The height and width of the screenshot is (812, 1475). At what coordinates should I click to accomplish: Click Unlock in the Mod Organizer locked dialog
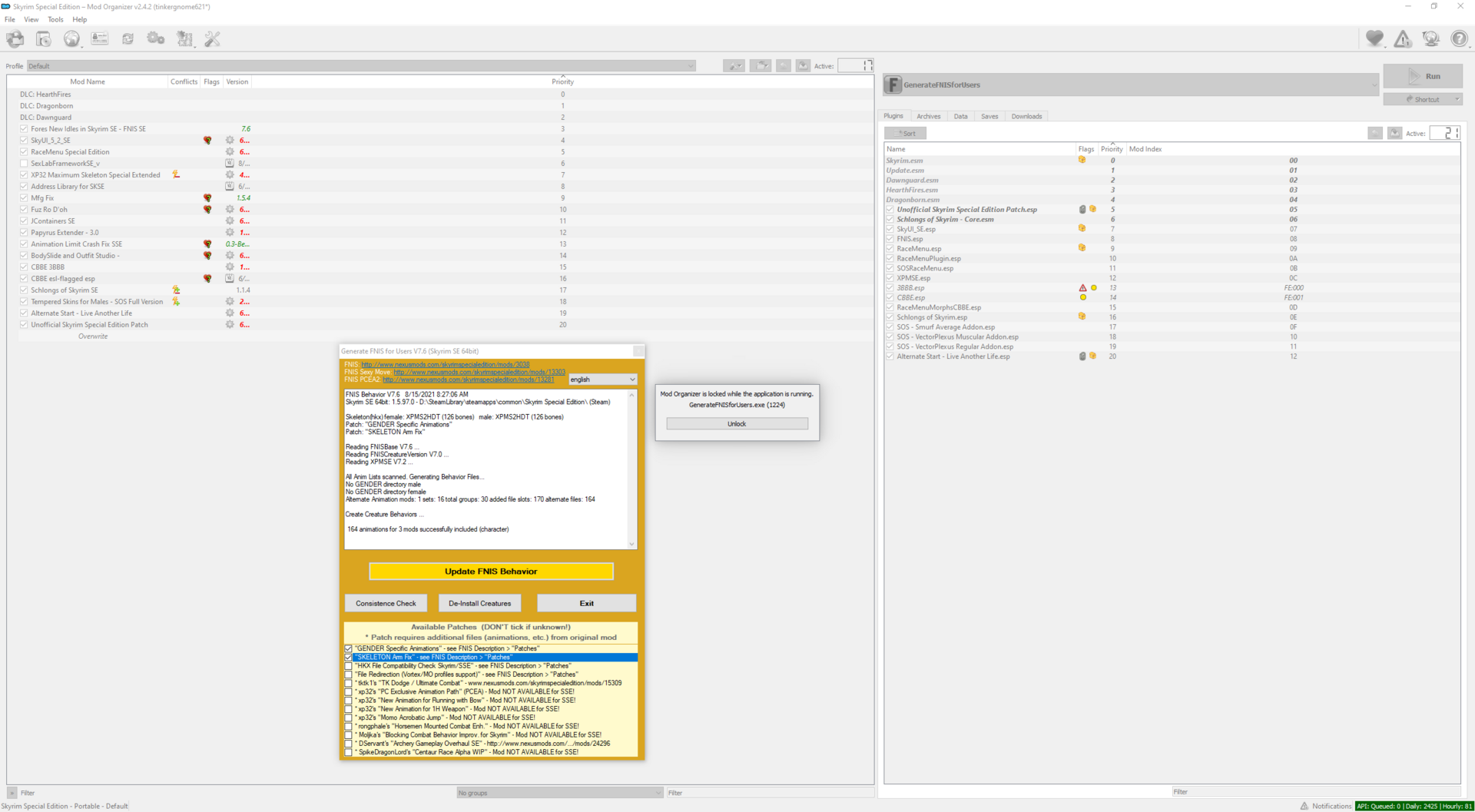737,424
